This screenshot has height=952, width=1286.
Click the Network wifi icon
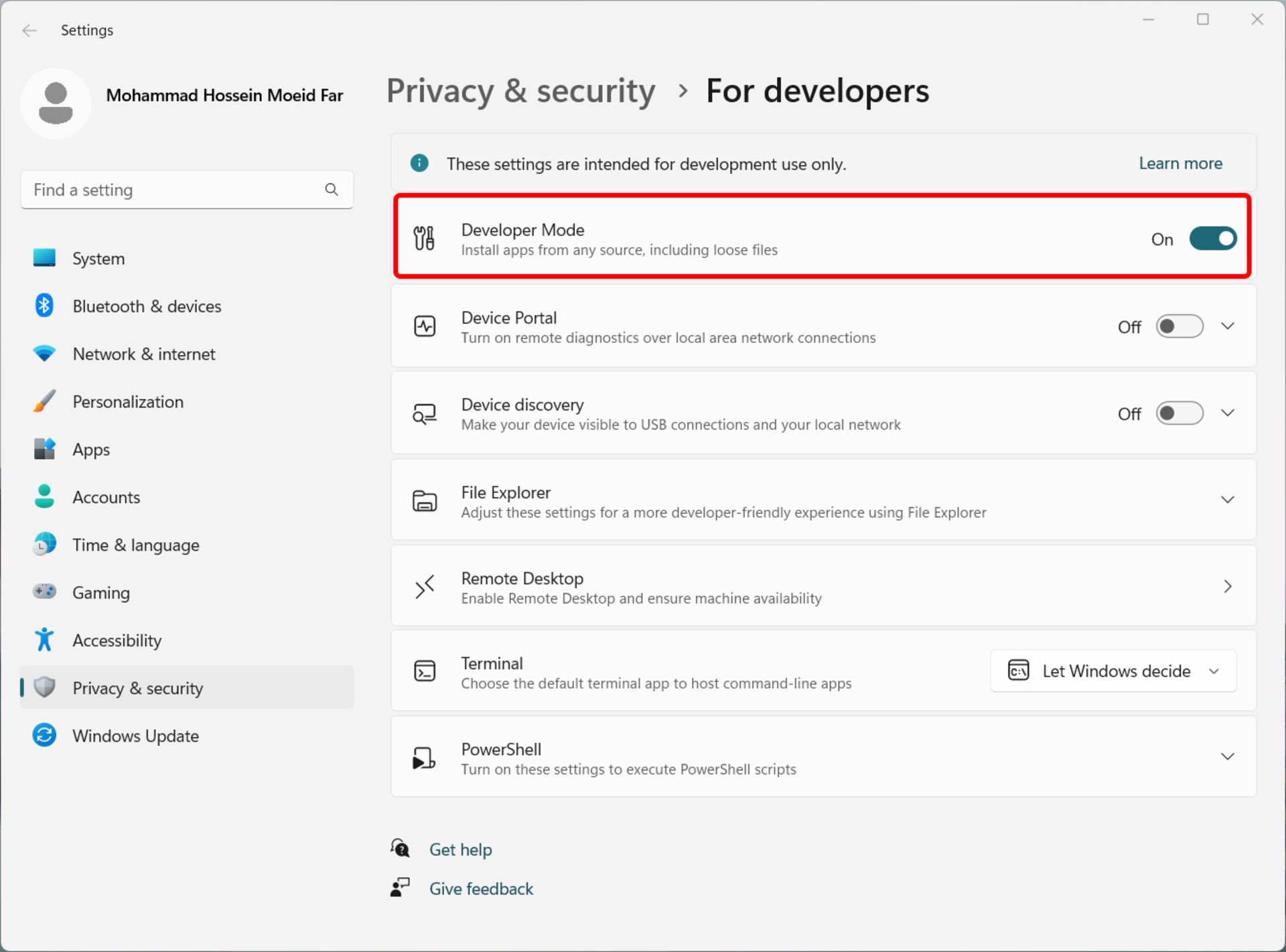[44, 354]
